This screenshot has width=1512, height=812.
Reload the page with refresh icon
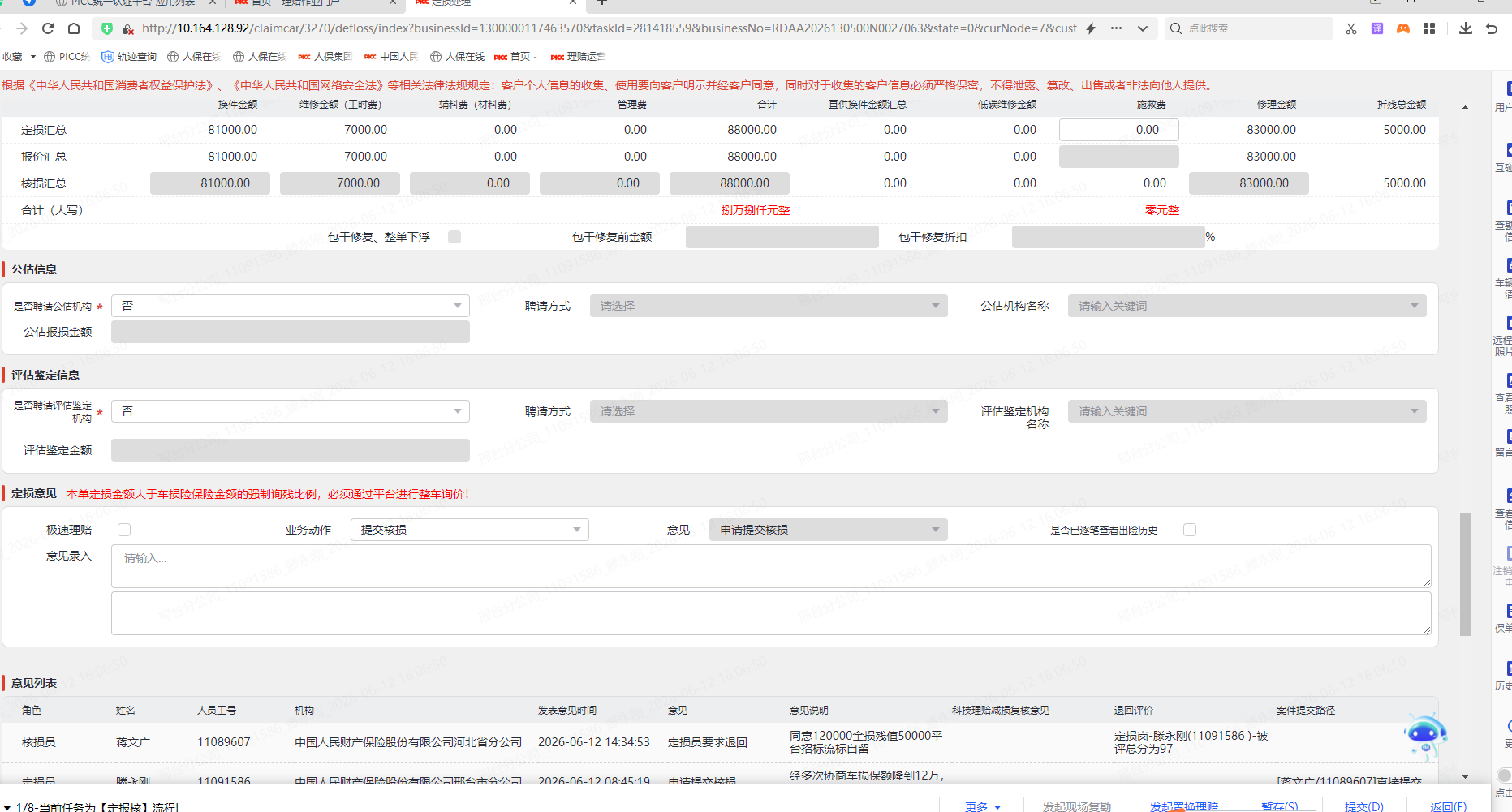click(48, 28)
